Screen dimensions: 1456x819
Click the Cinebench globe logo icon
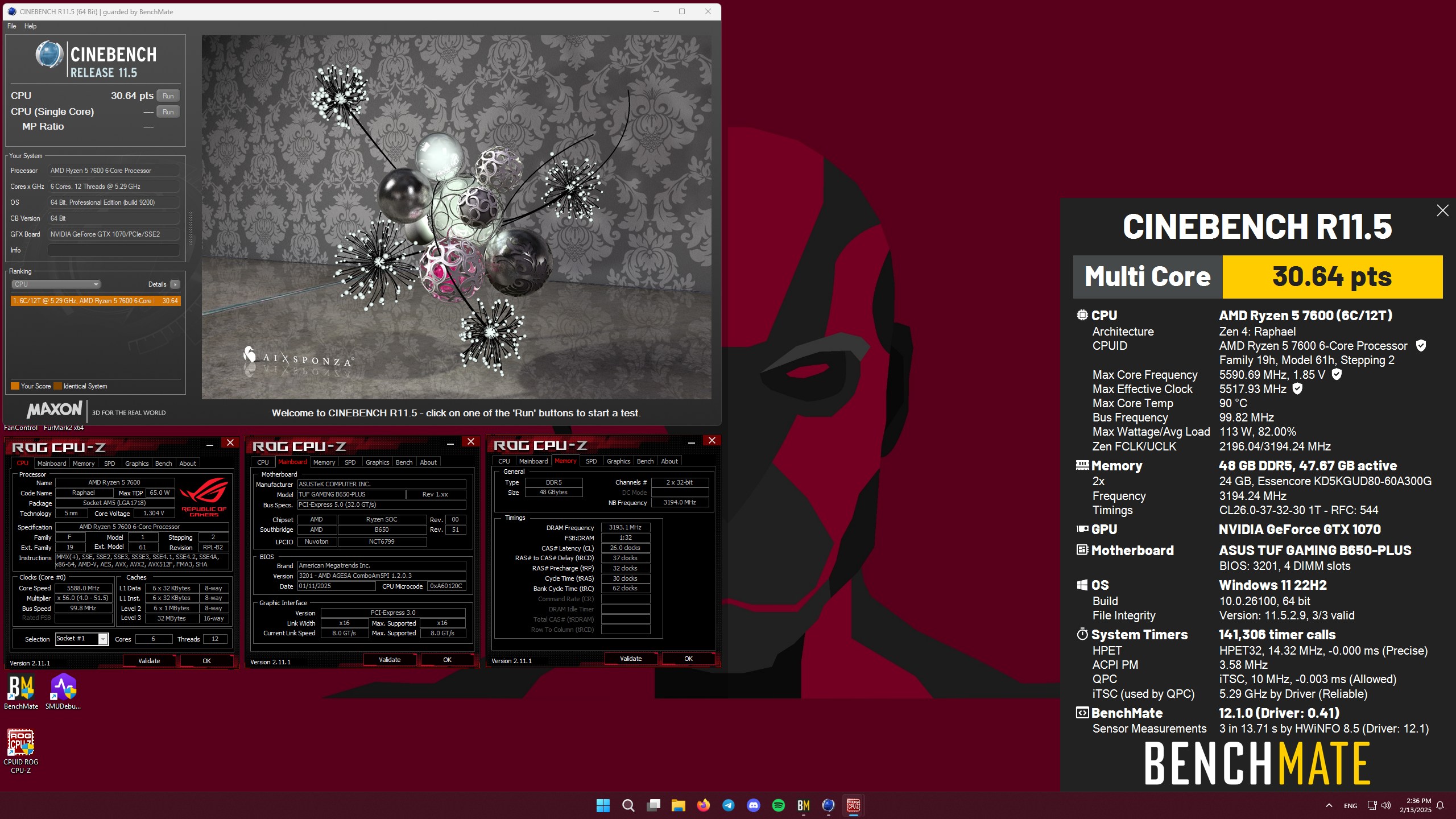tap(49, 55)
